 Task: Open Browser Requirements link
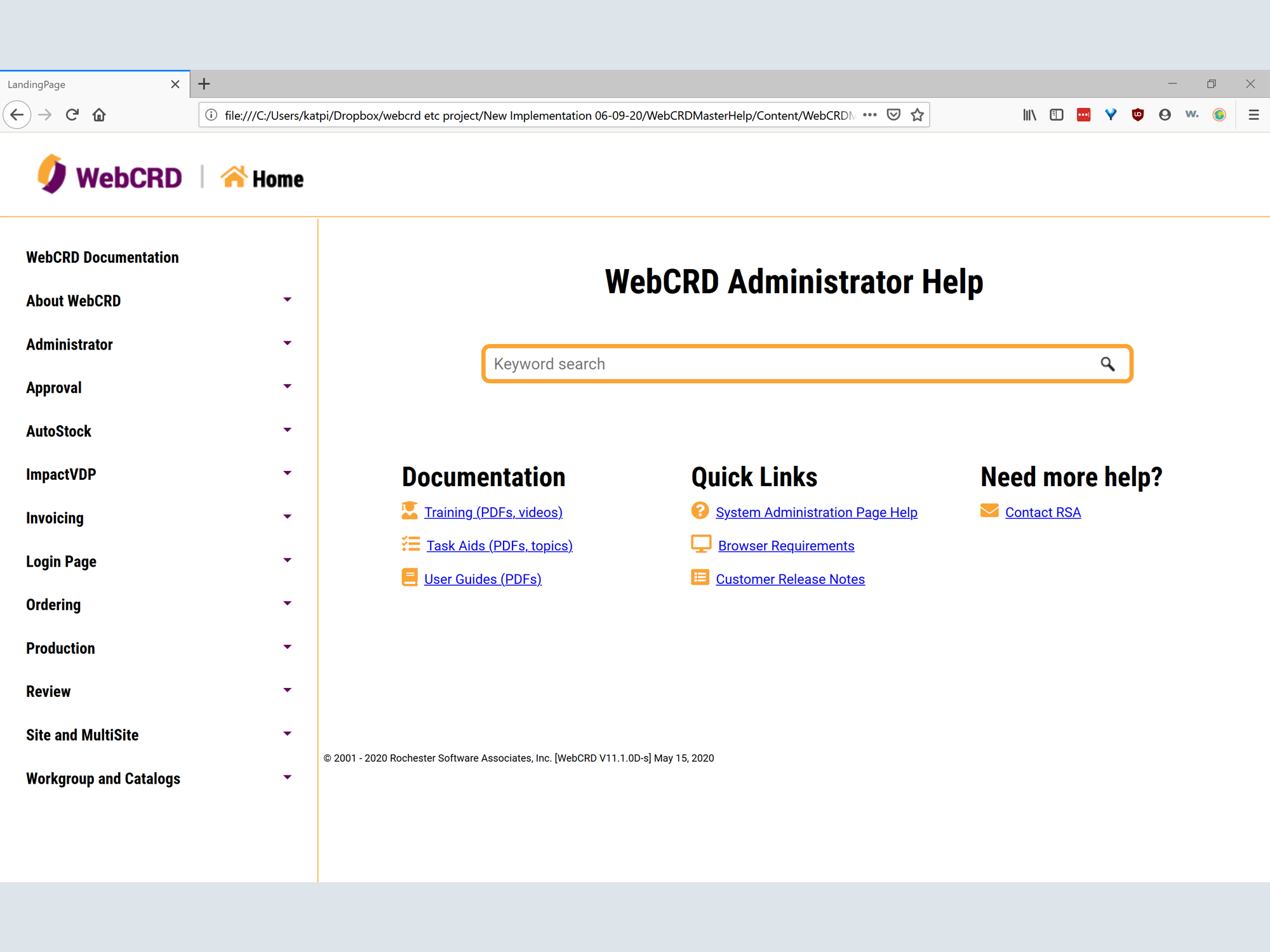(x=786, y=546)
